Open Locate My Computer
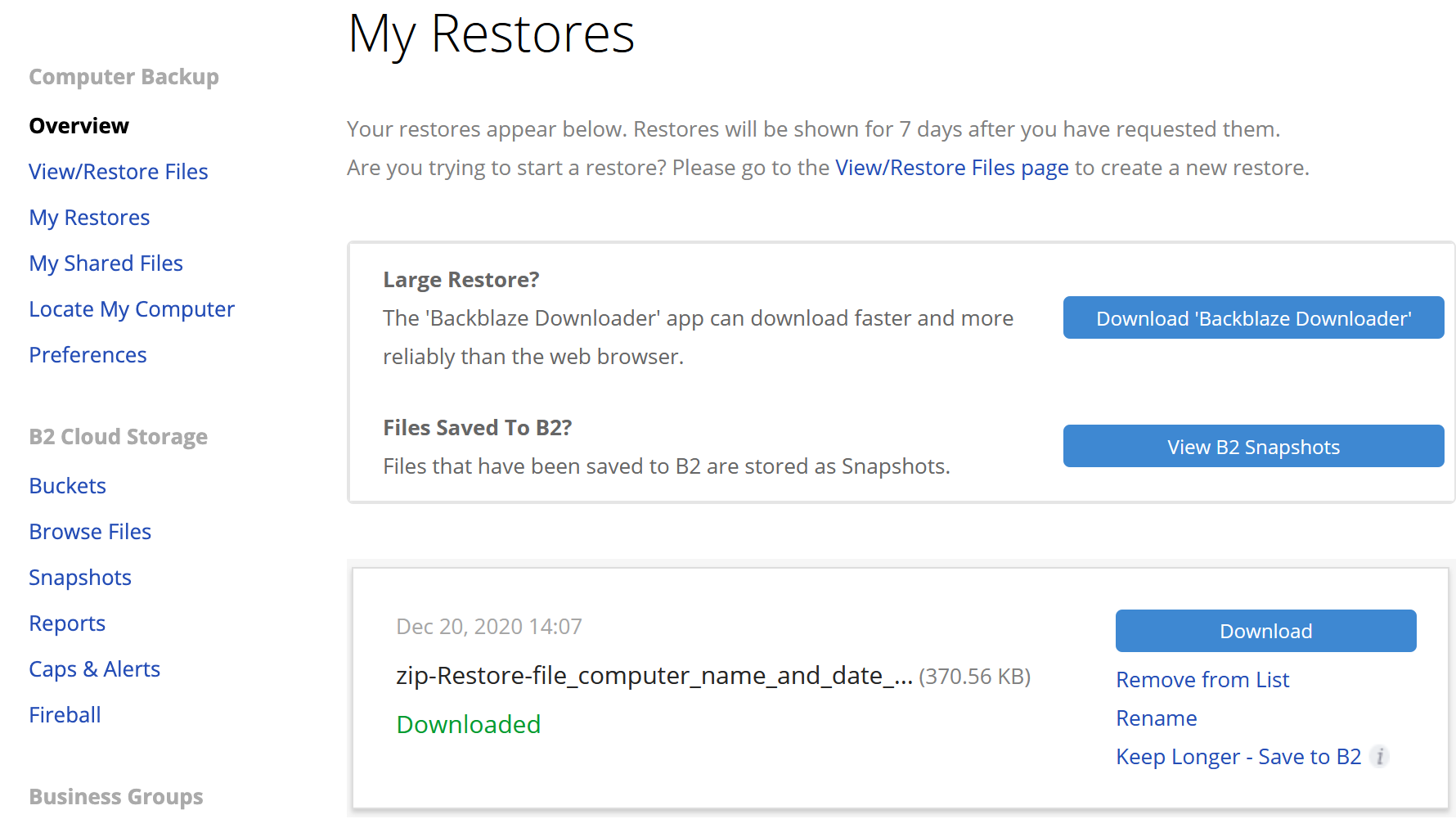This screenshot has width=1456, height=819. (x=132, y=309)
